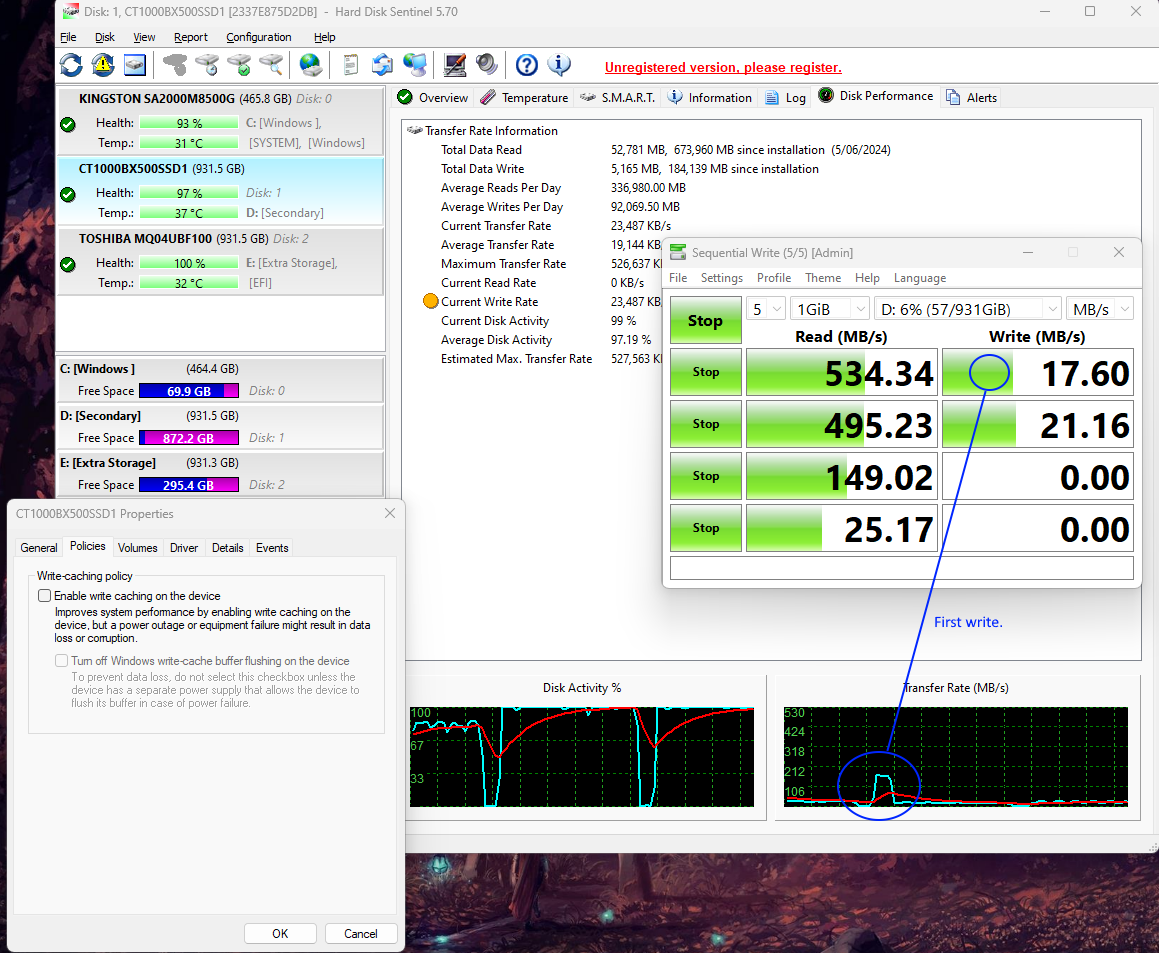Switch to the Log tab
Screen dimensions: 1159x953
(786, 98)
